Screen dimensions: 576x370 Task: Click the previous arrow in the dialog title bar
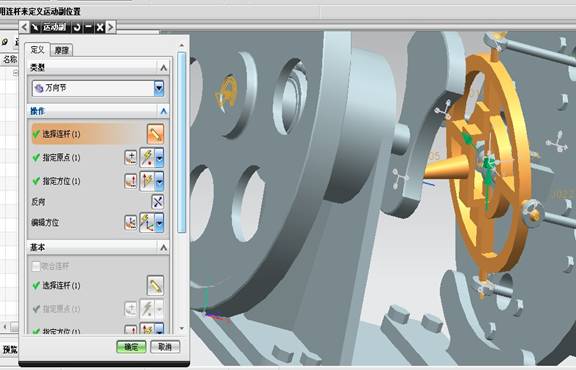pyautogui.click(x=24, y=27)
